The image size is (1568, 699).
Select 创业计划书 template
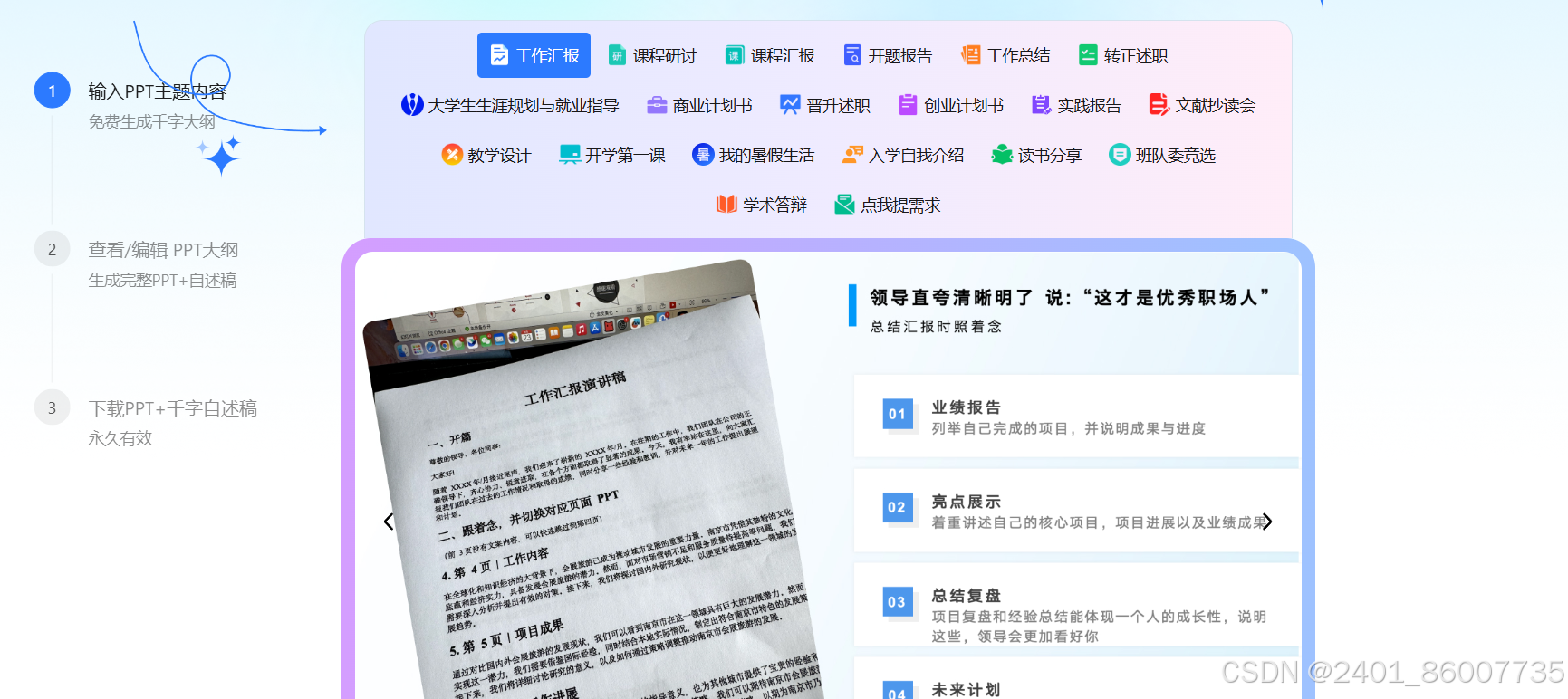951,105
